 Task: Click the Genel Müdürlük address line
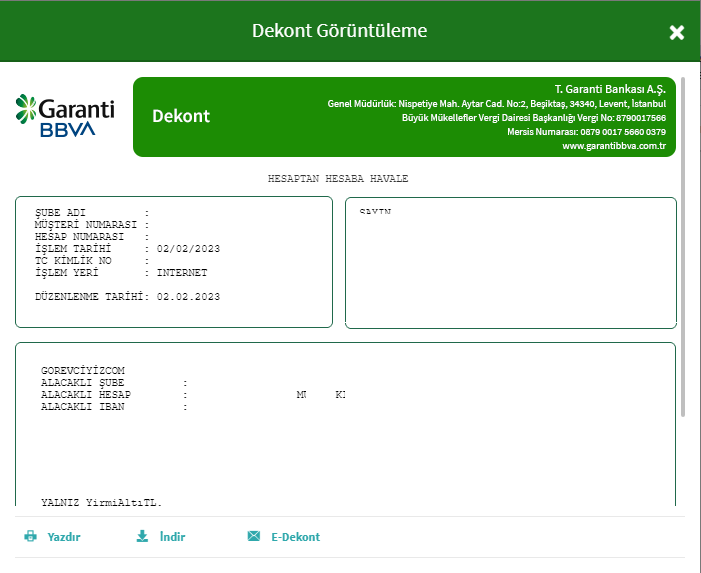tap(496, 104)
